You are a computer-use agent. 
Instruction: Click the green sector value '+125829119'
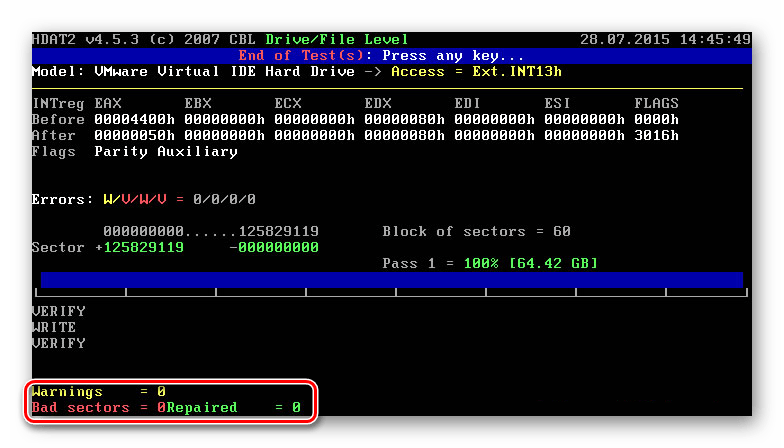tap(140, 248)
